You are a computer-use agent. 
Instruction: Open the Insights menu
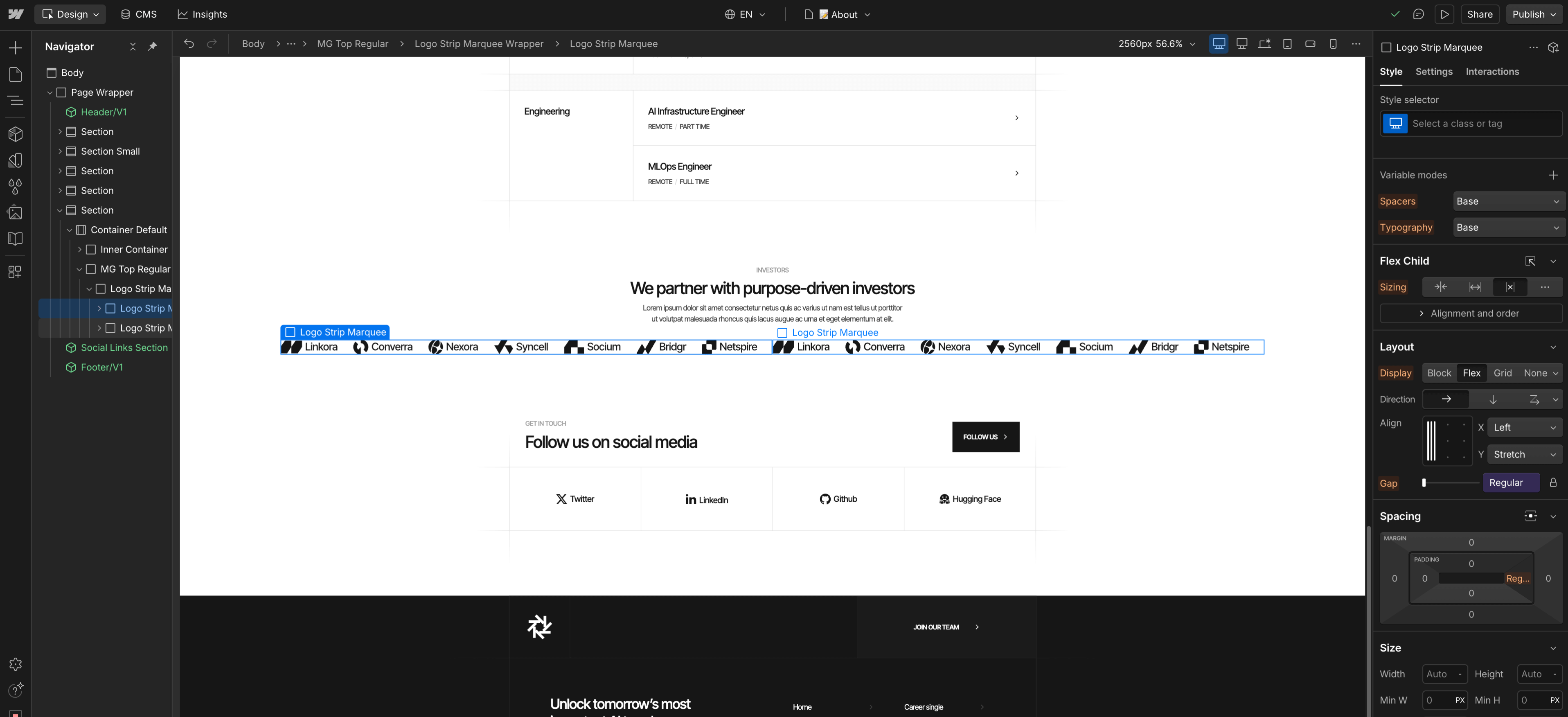tap(202, 14)
